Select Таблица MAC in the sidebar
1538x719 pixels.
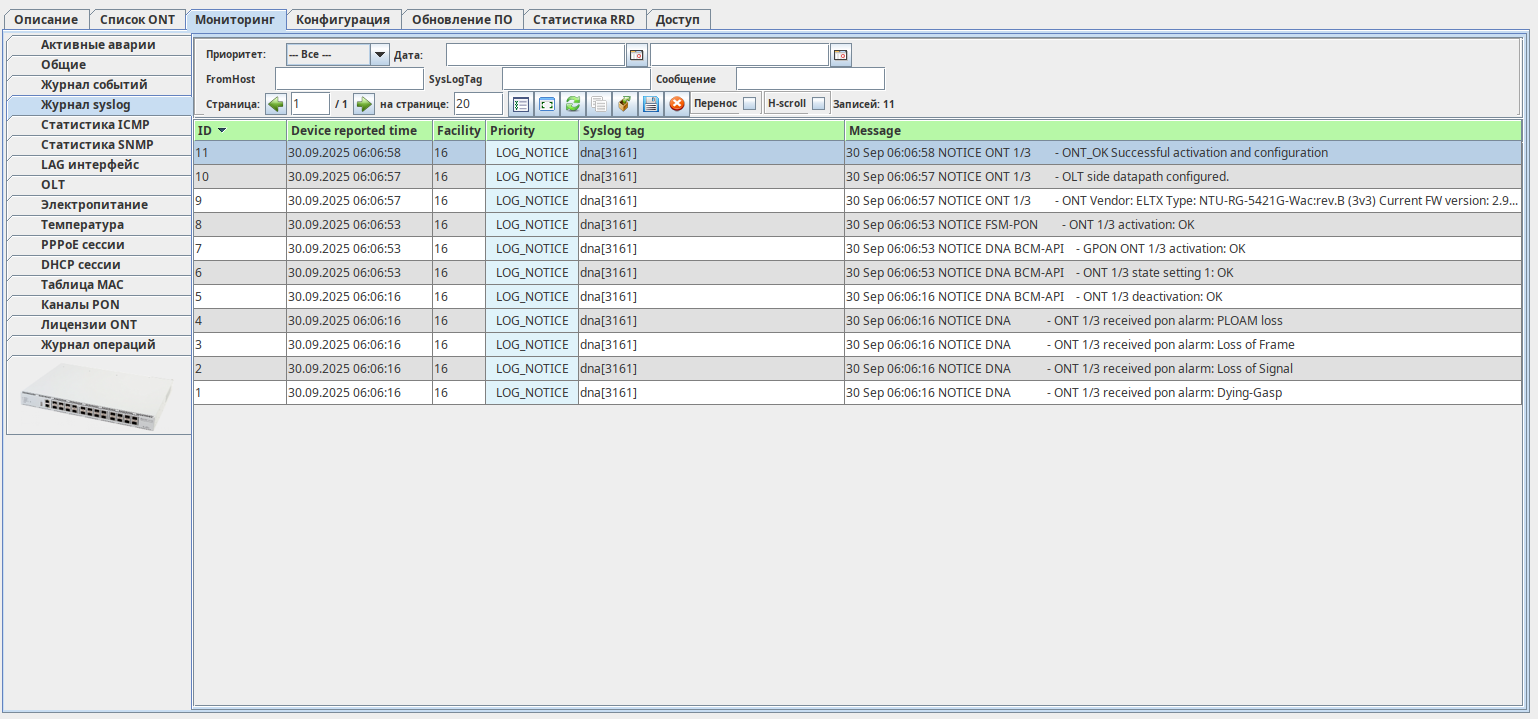pos(98,285)
